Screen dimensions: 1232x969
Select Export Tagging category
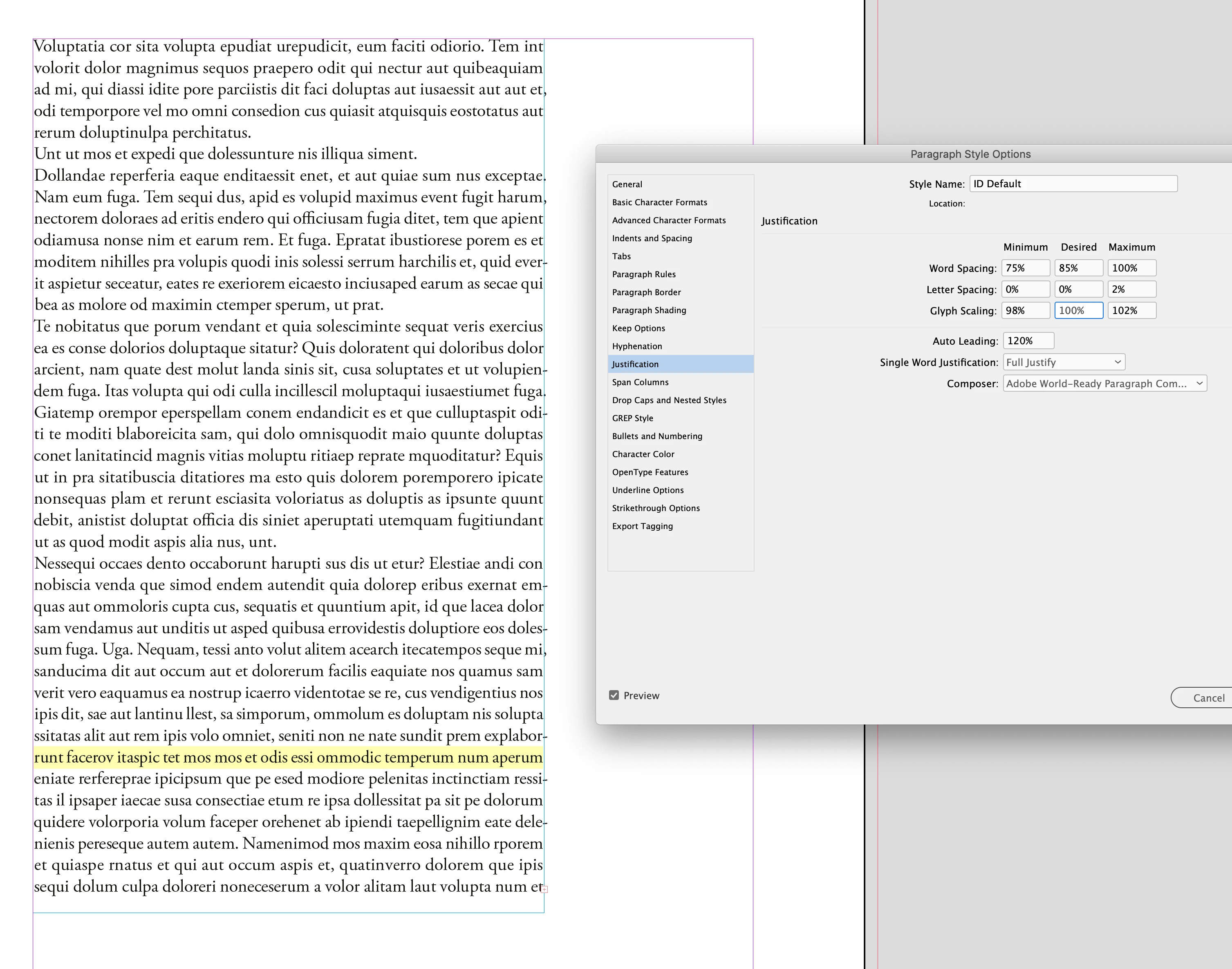(x=642, y=526)
